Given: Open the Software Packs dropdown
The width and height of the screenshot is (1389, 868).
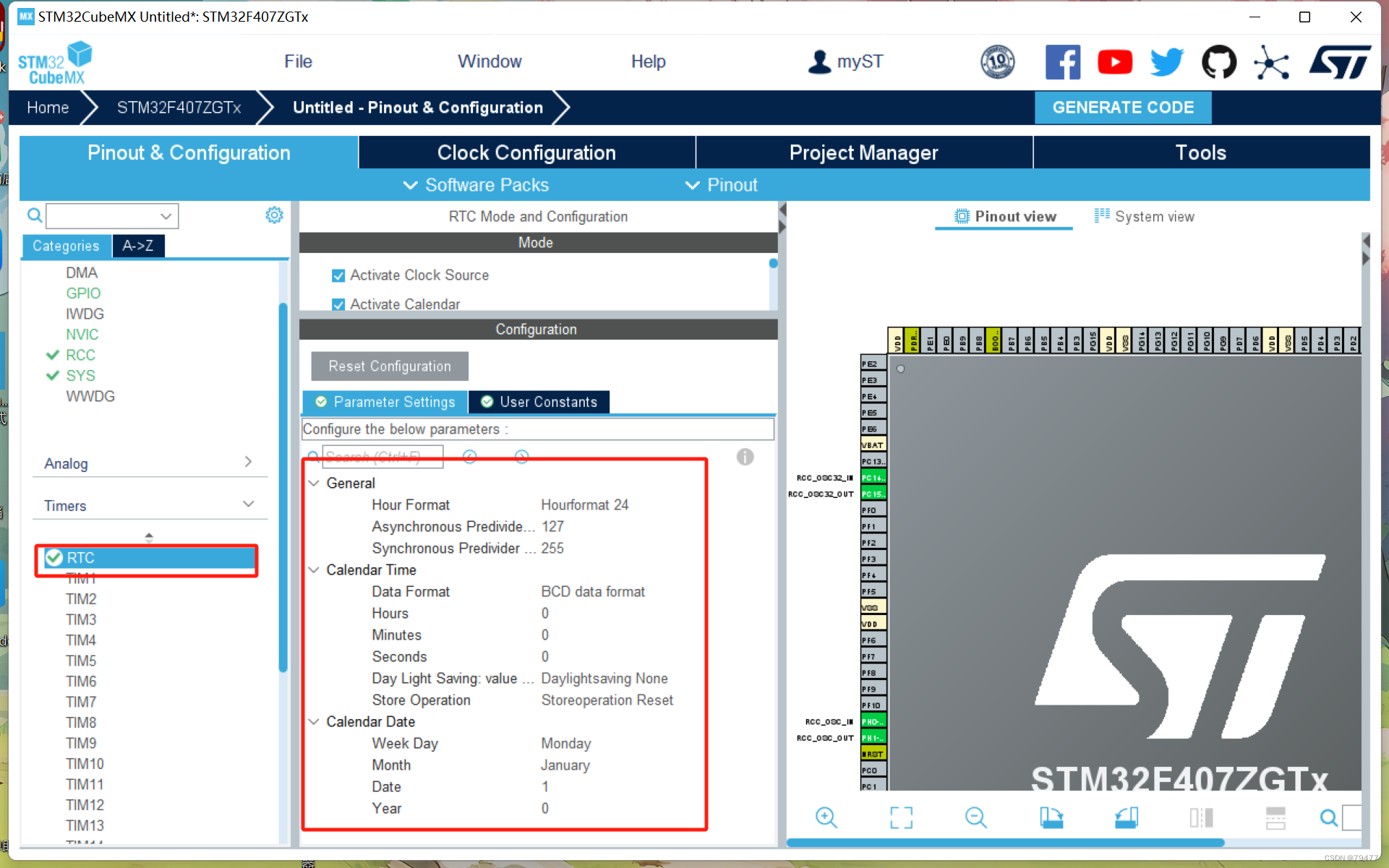Looking at the screenshot, I should pos(476,185).
